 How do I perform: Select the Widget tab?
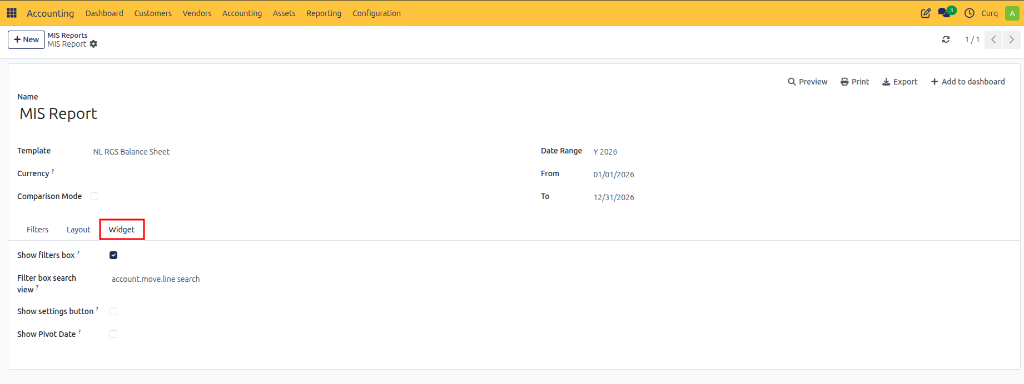[121, 230]
